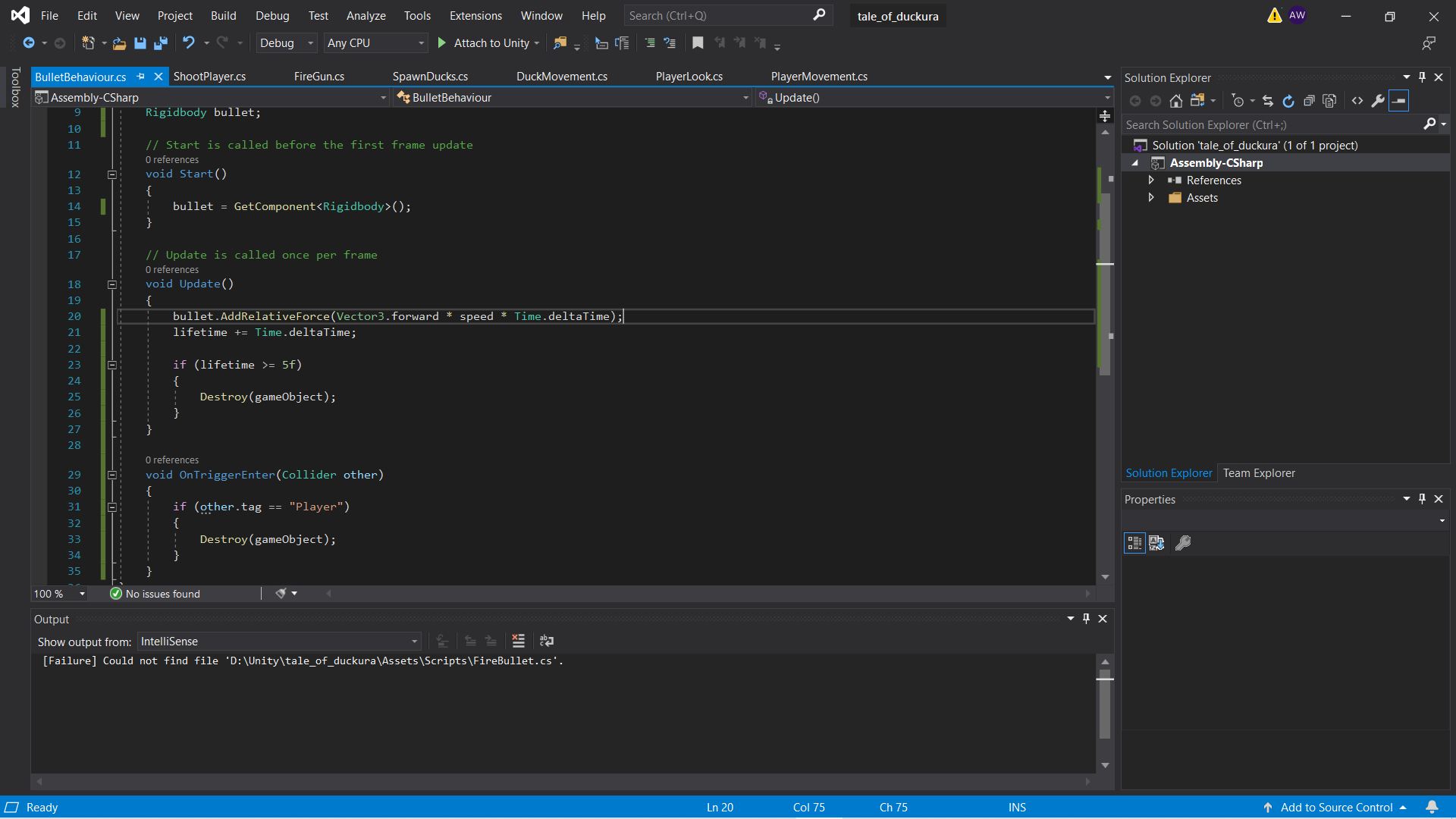This screenshot has width=1456, height=819.
Task: Click the Save All toolbar icon
Action: click(x=160, y=43)
